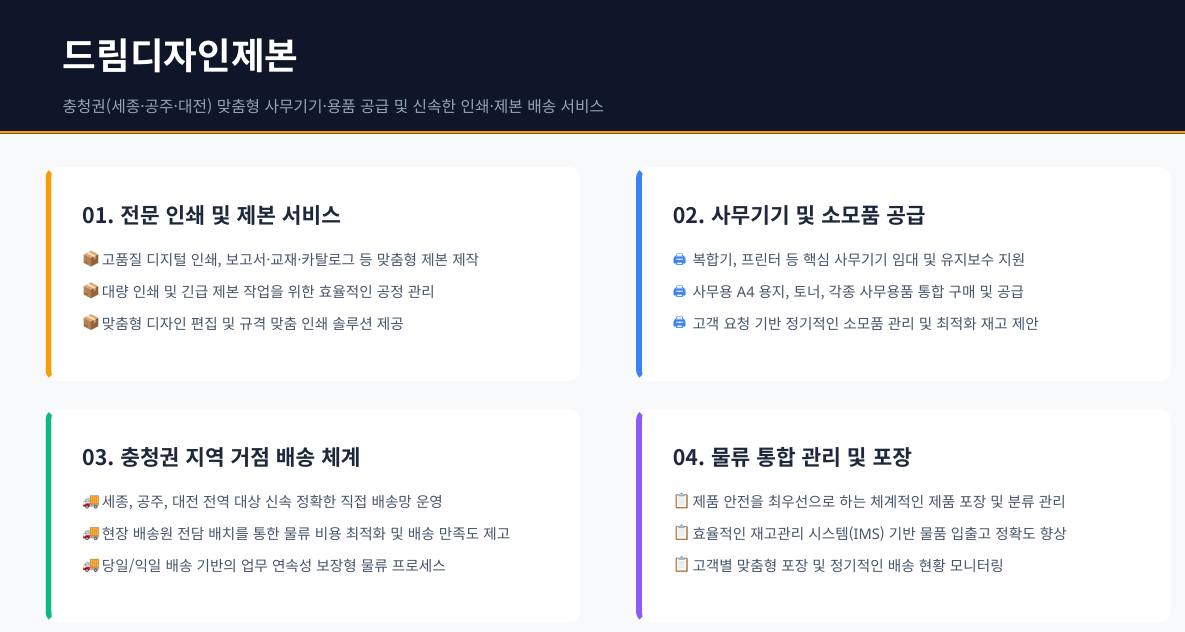The image size is (1185, 632).
Task: Click the 충청권 맞춤형 사무기기 subtitle text
Action: pos(333,106)
